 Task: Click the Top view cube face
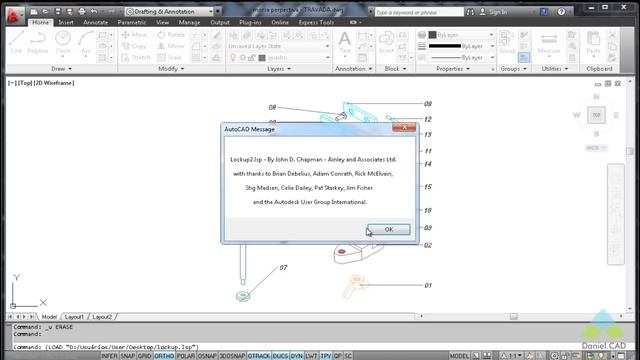coord(596,115)
